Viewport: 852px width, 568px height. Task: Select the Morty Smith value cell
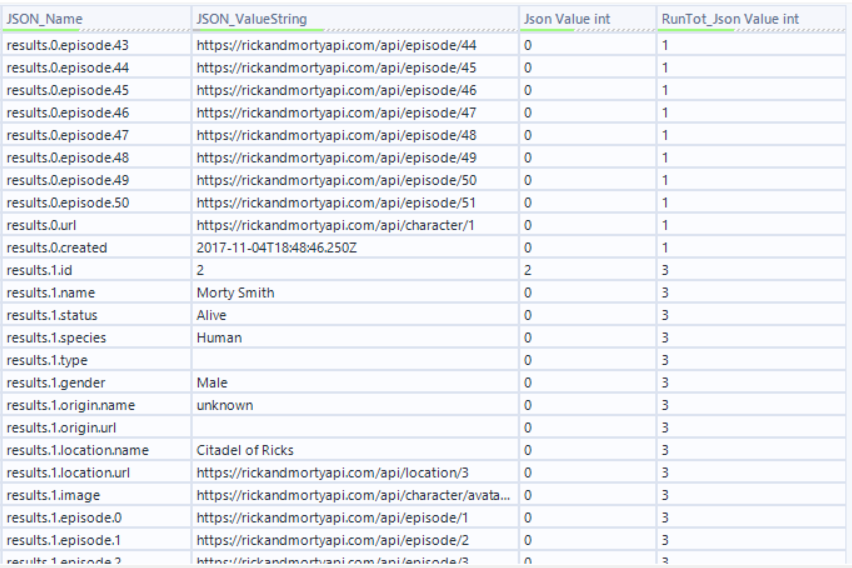[x=355, y=293]
